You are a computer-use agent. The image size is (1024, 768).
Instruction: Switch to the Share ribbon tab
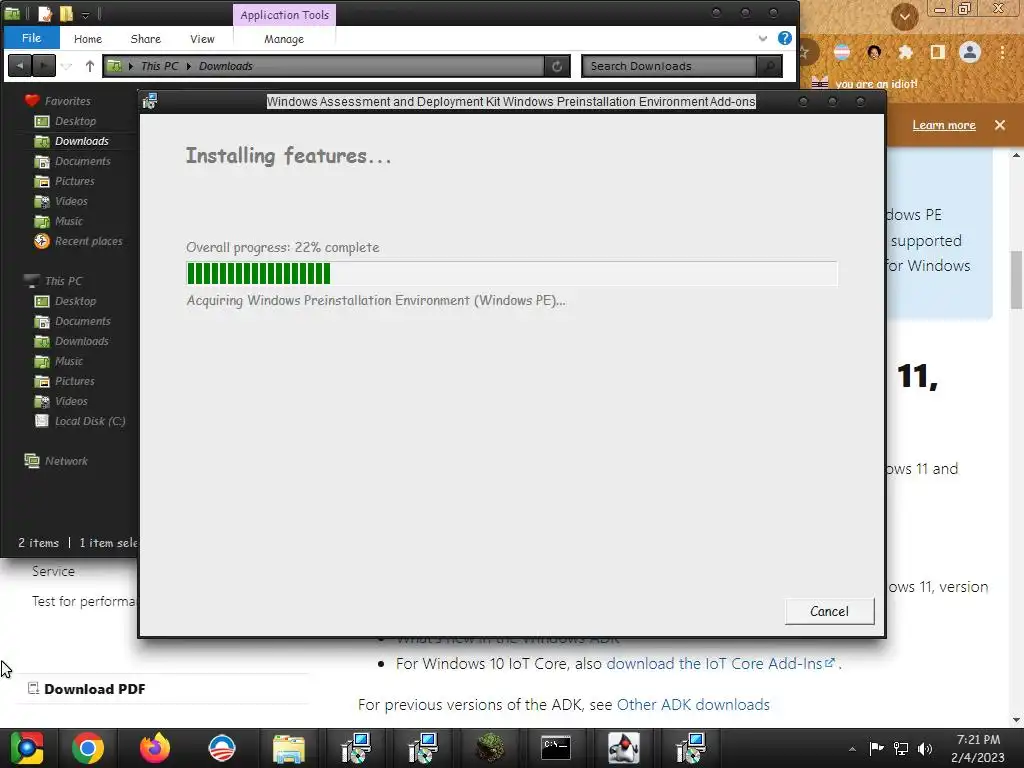146,39
